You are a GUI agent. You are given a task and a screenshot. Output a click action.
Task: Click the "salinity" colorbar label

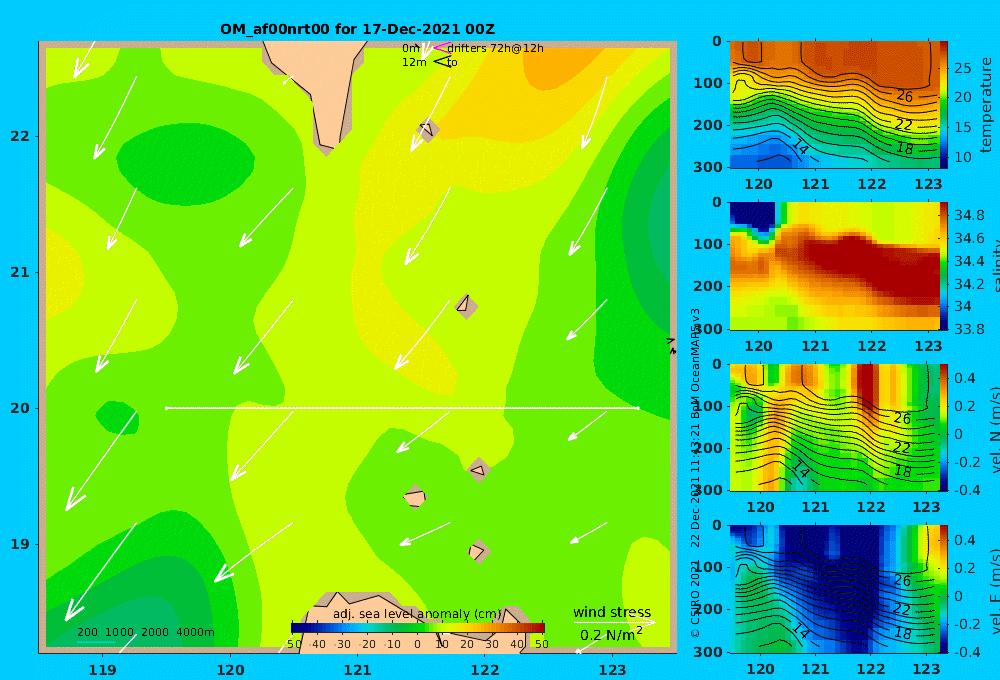coord(996,266)
